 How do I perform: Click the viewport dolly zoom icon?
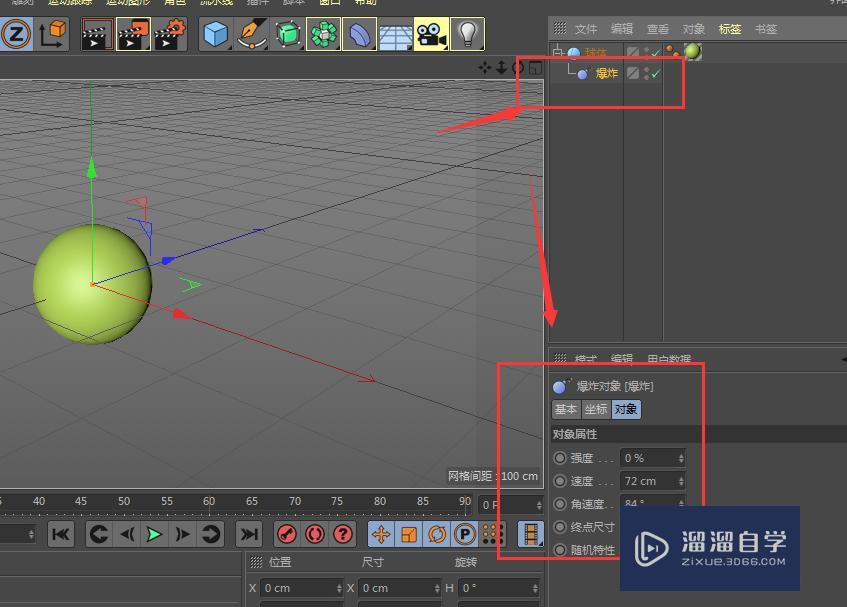[501, 68]
